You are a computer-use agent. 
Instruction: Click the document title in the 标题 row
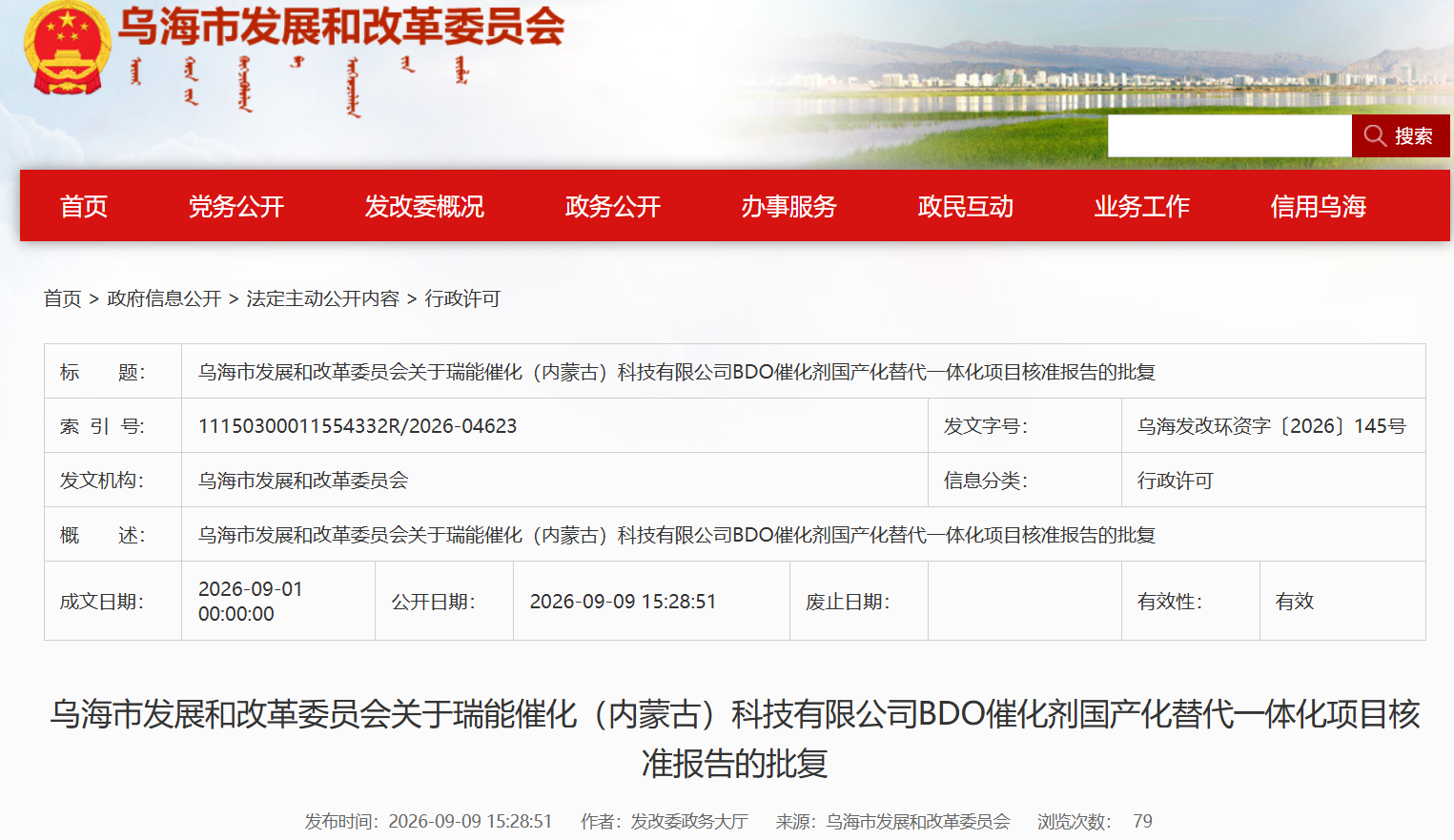(x=677, y=372)
